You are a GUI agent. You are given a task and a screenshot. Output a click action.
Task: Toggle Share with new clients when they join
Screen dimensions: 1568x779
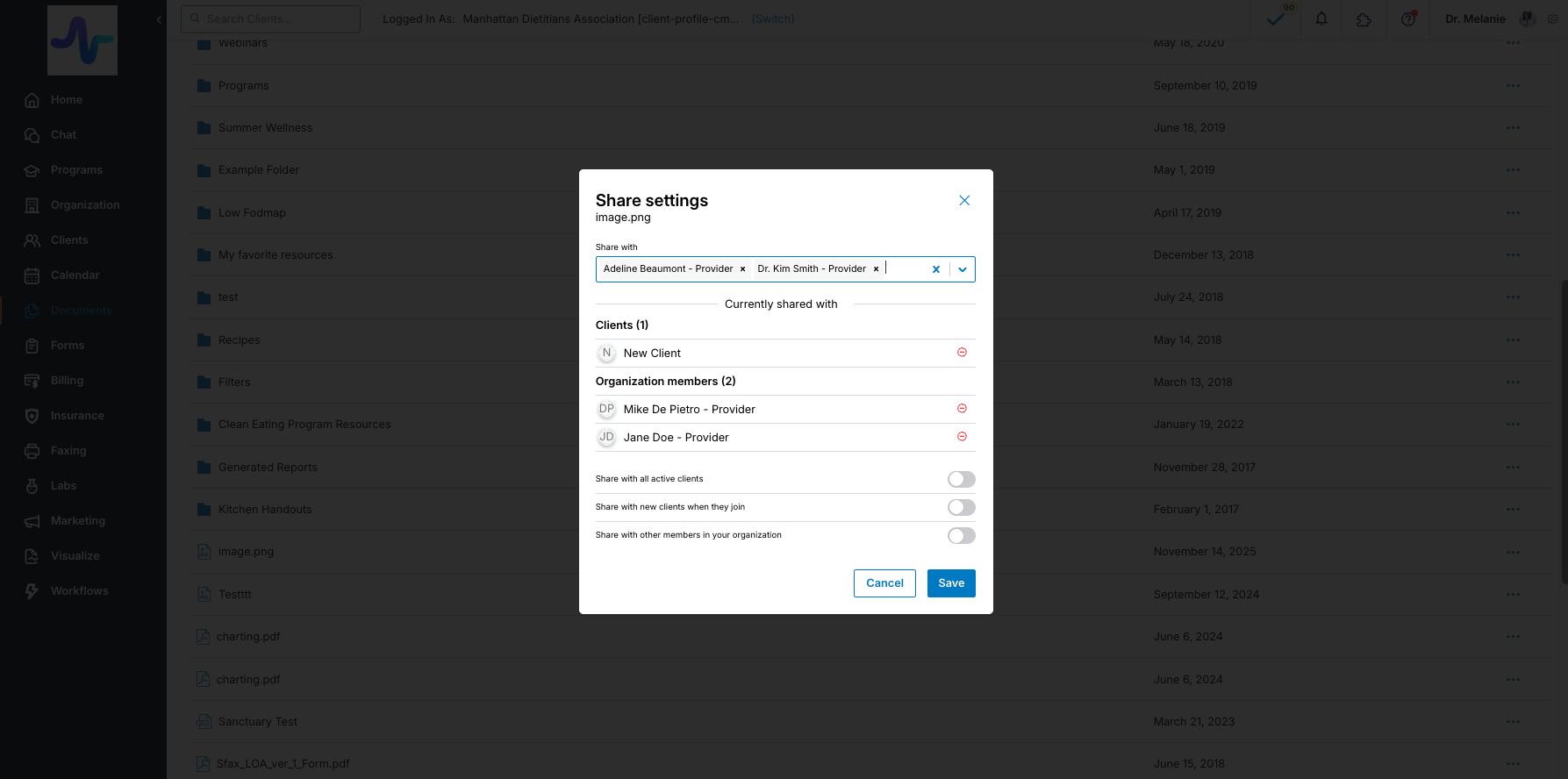click(961, 507)
